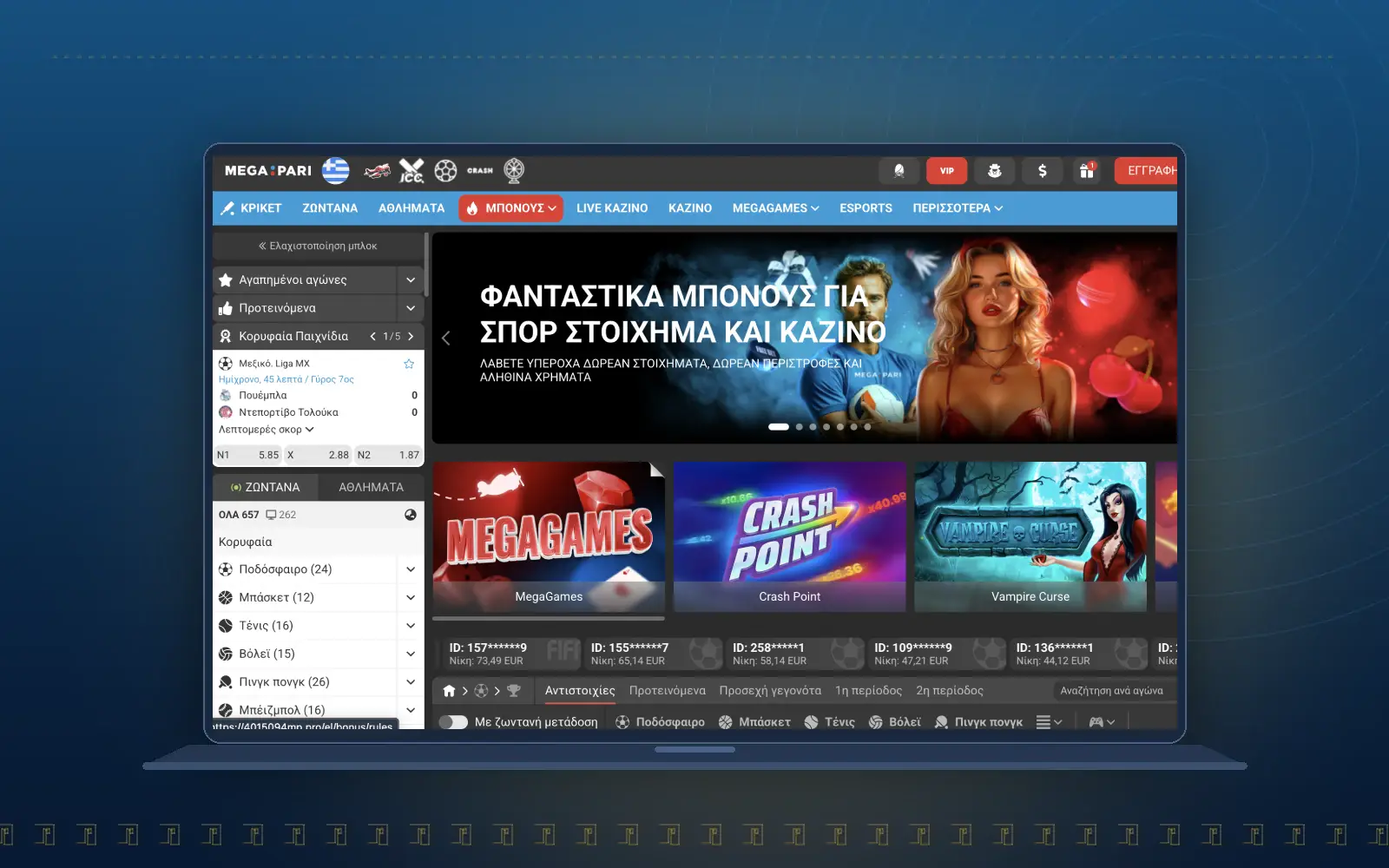Click the promo mascot icon button

(x=995, y=171)
